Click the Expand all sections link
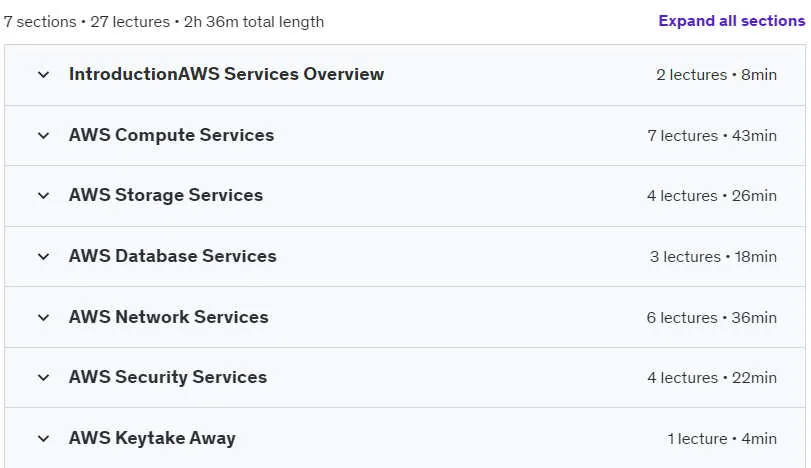The height and width of the screenshot is (468, 811). [x=731, y=21]
